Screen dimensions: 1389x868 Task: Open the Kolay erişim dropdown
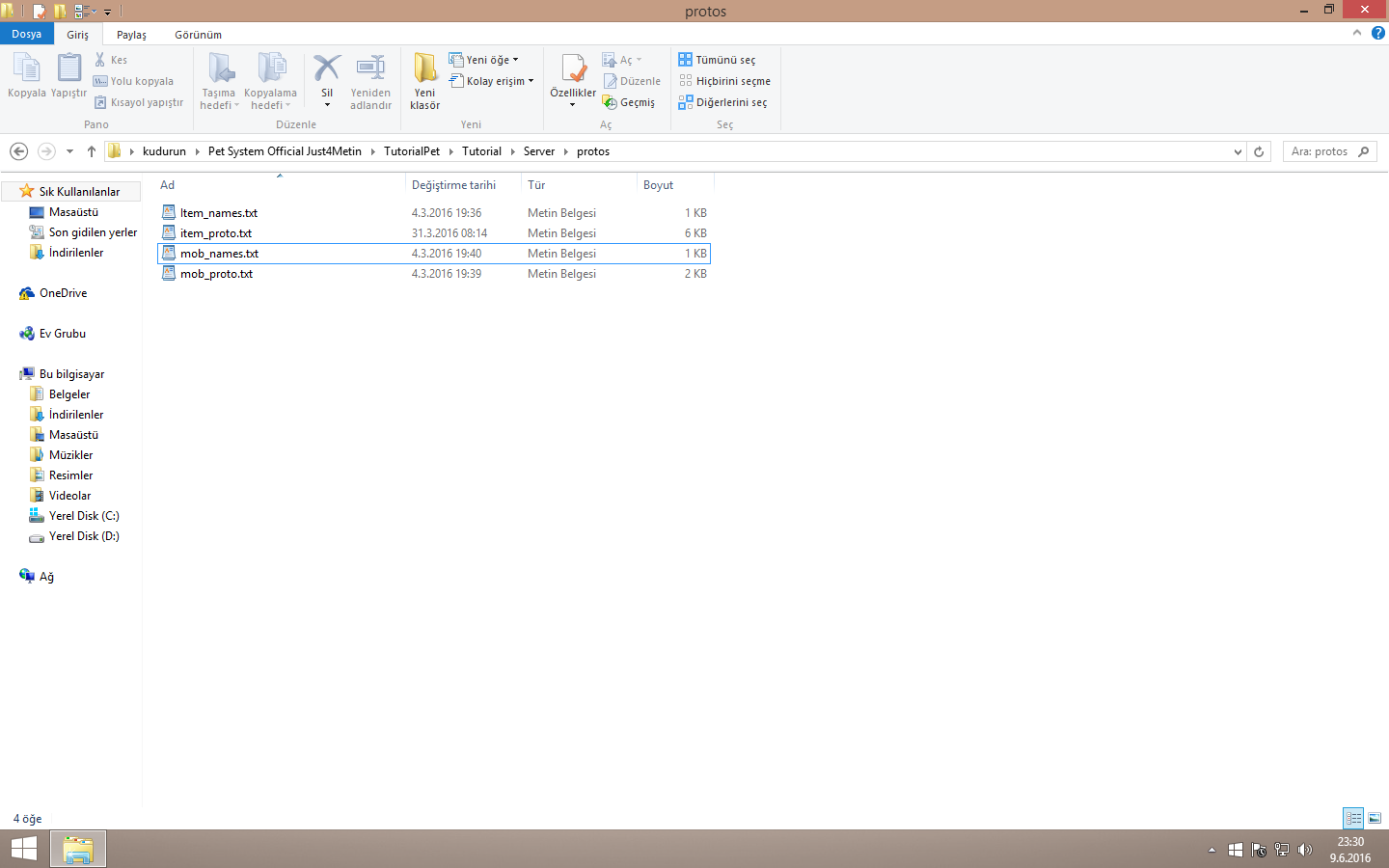[x=492, y=81]
